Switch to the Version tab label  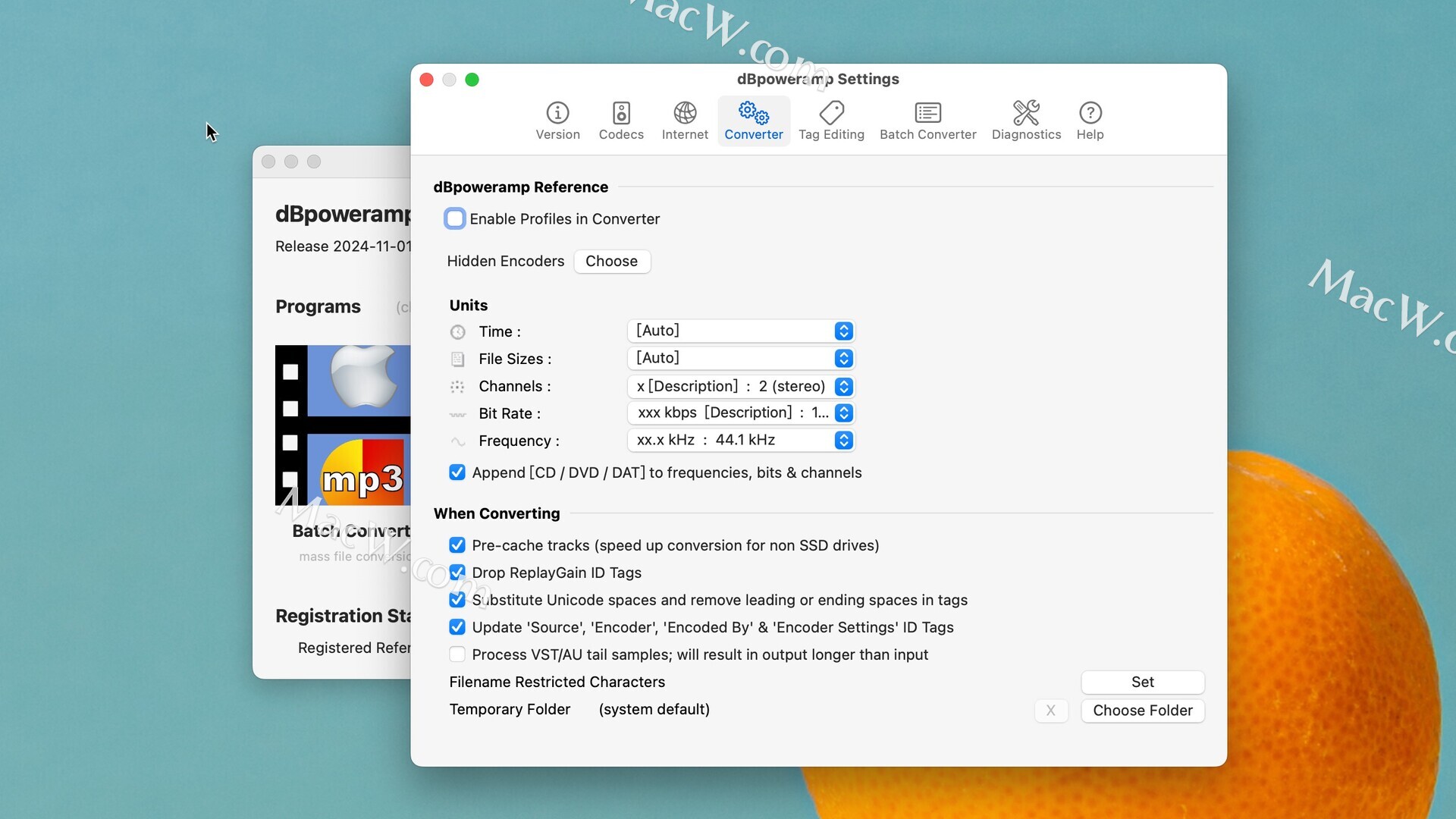[x=557, y=135]
